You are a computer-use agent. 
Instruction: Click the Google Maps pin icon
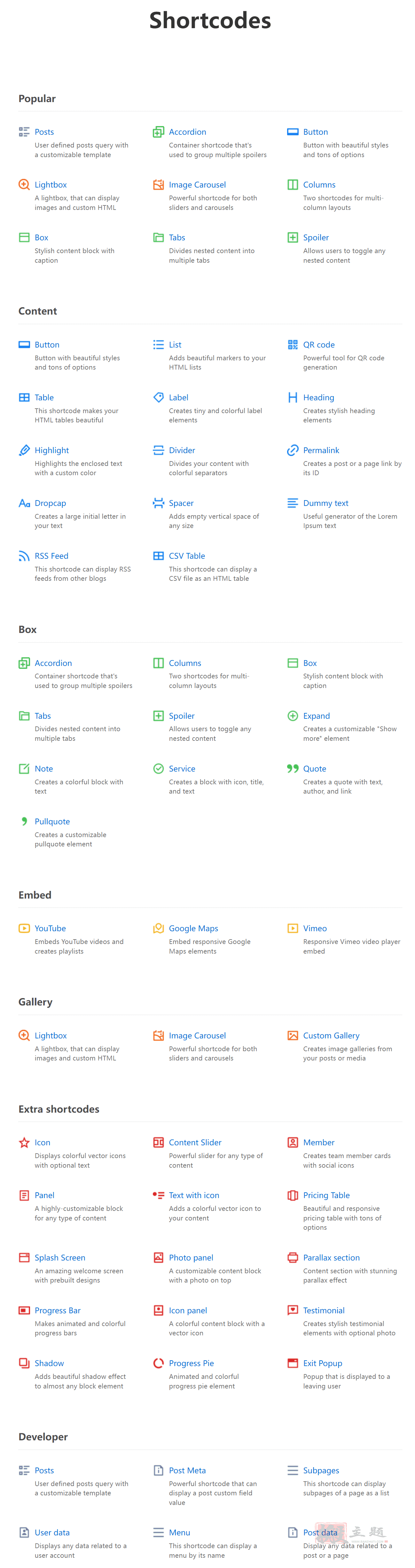click(158, 928)
